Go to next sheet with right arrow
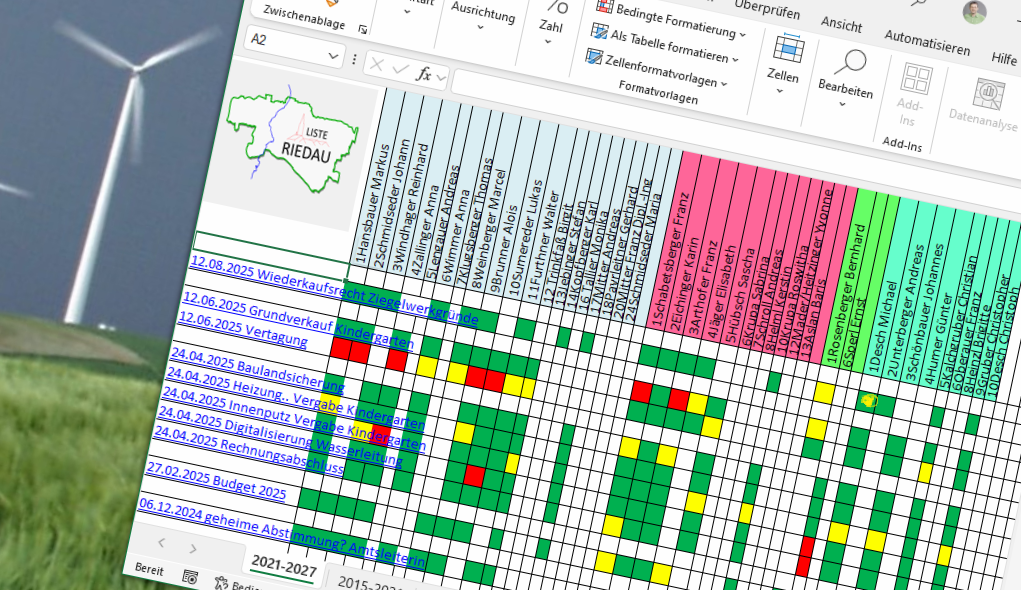This screenshot has height=590, width=1021. tap(193, 549)
